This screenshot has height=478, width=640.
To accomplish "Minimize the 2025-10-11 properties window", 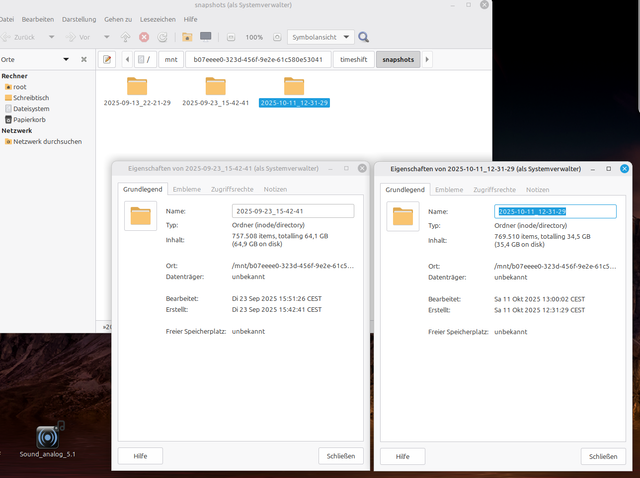I will click(593, 169).
